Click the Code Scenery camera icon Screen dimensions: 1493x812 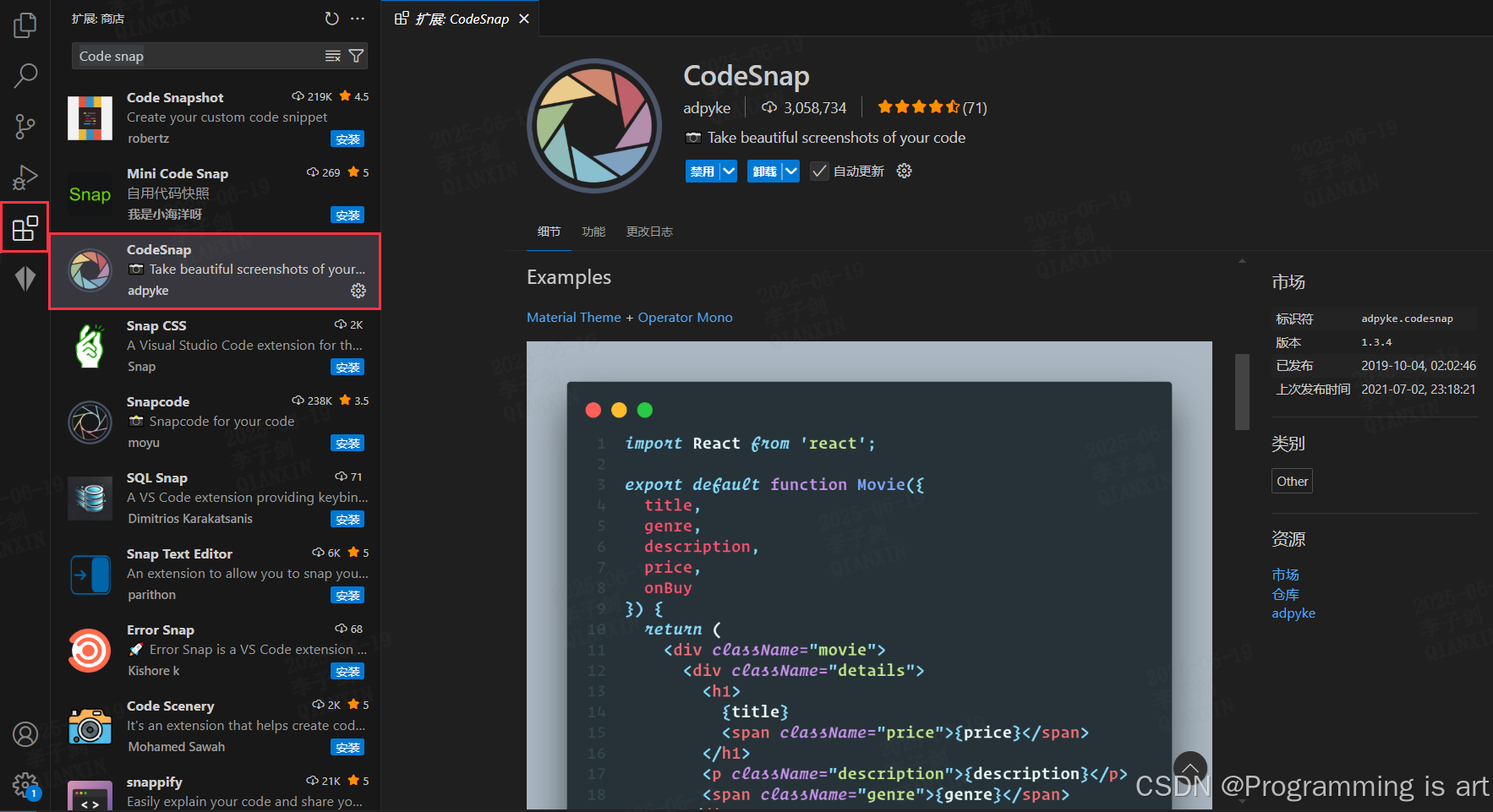(90, 727)
